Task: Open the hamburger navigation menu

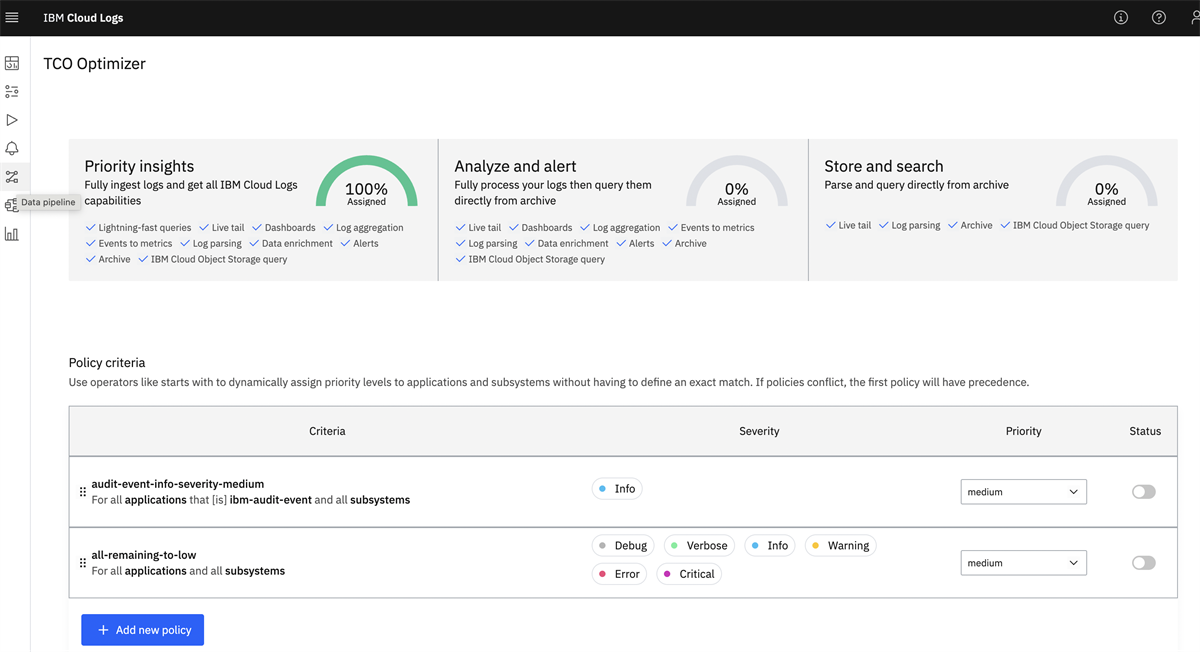Action: click(x=12, y=18)
